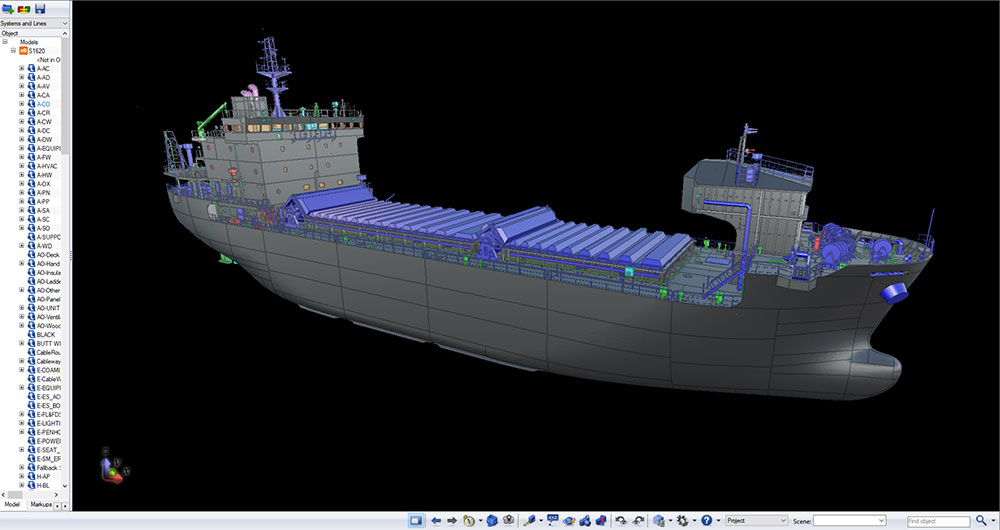
Task: Click the blue cube view icon
Action: (x=492, y=520)
